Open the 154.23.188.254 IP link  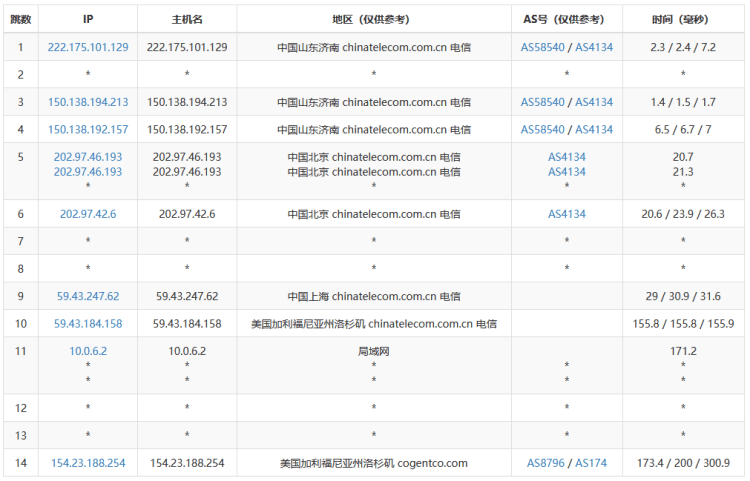88,463
